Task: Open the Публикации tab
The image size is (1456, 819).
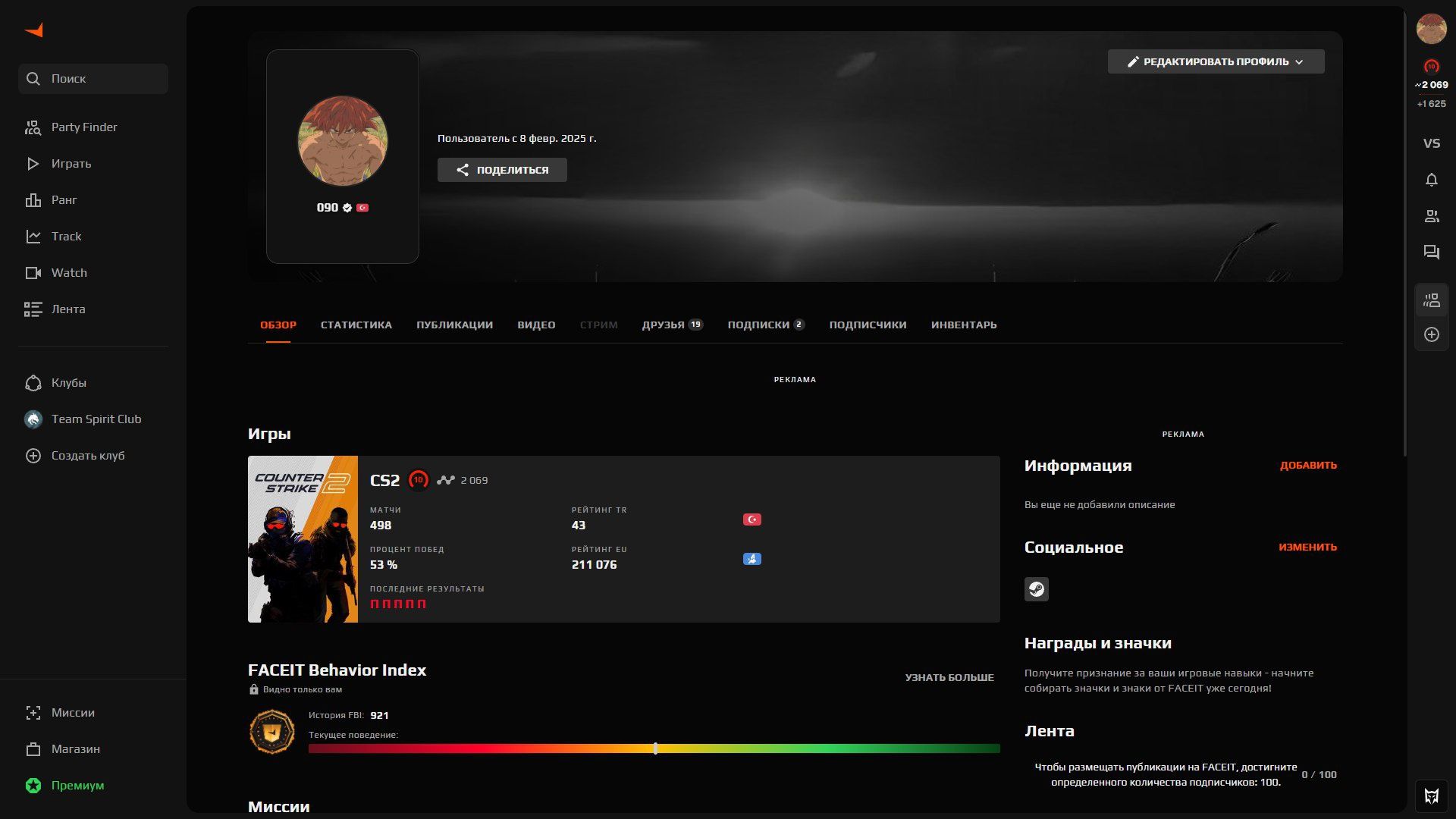Action: pos(454,325)
